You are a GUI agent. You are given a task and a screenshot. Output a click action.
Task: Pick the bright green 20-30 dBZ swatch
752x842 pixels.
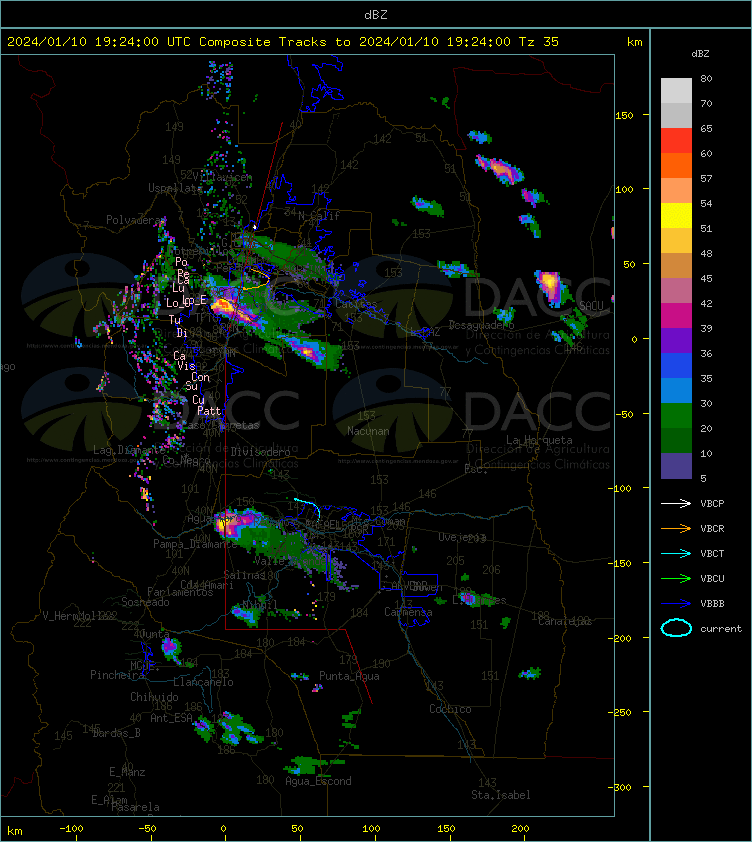coord(676,416)
